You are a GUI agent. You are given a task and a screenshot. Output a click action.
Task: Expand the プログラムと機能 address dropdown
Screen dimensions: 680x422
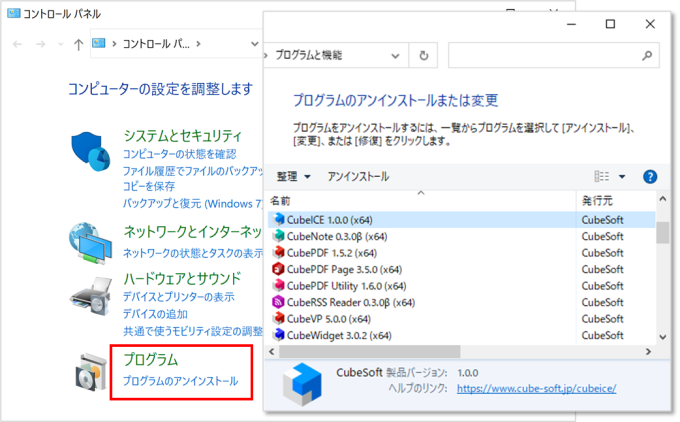[395, 56]
